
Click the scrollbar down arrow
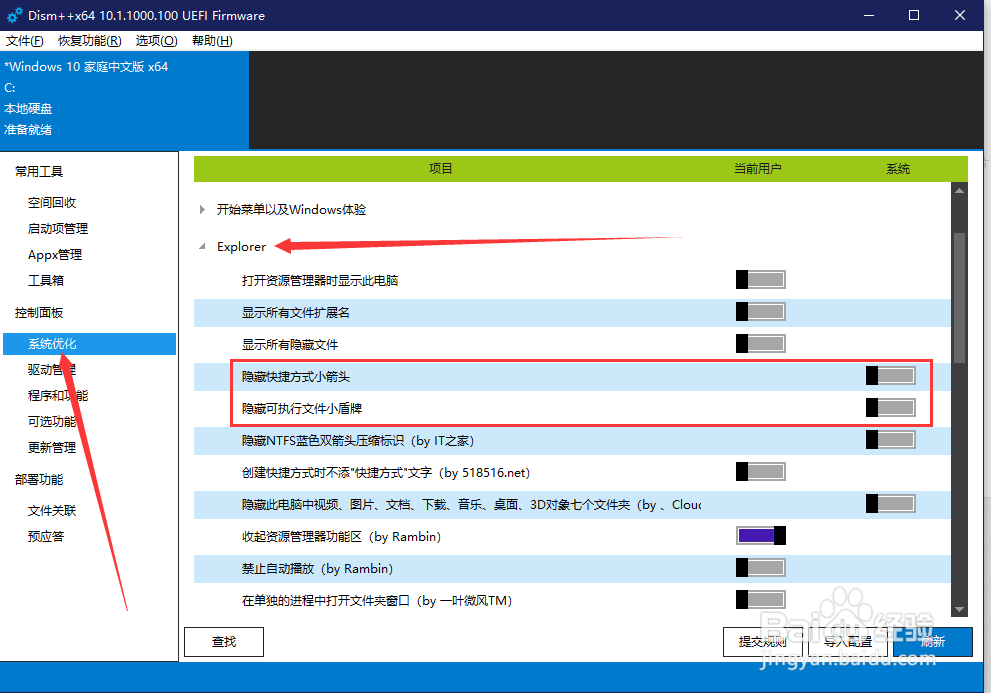(960, 608)
